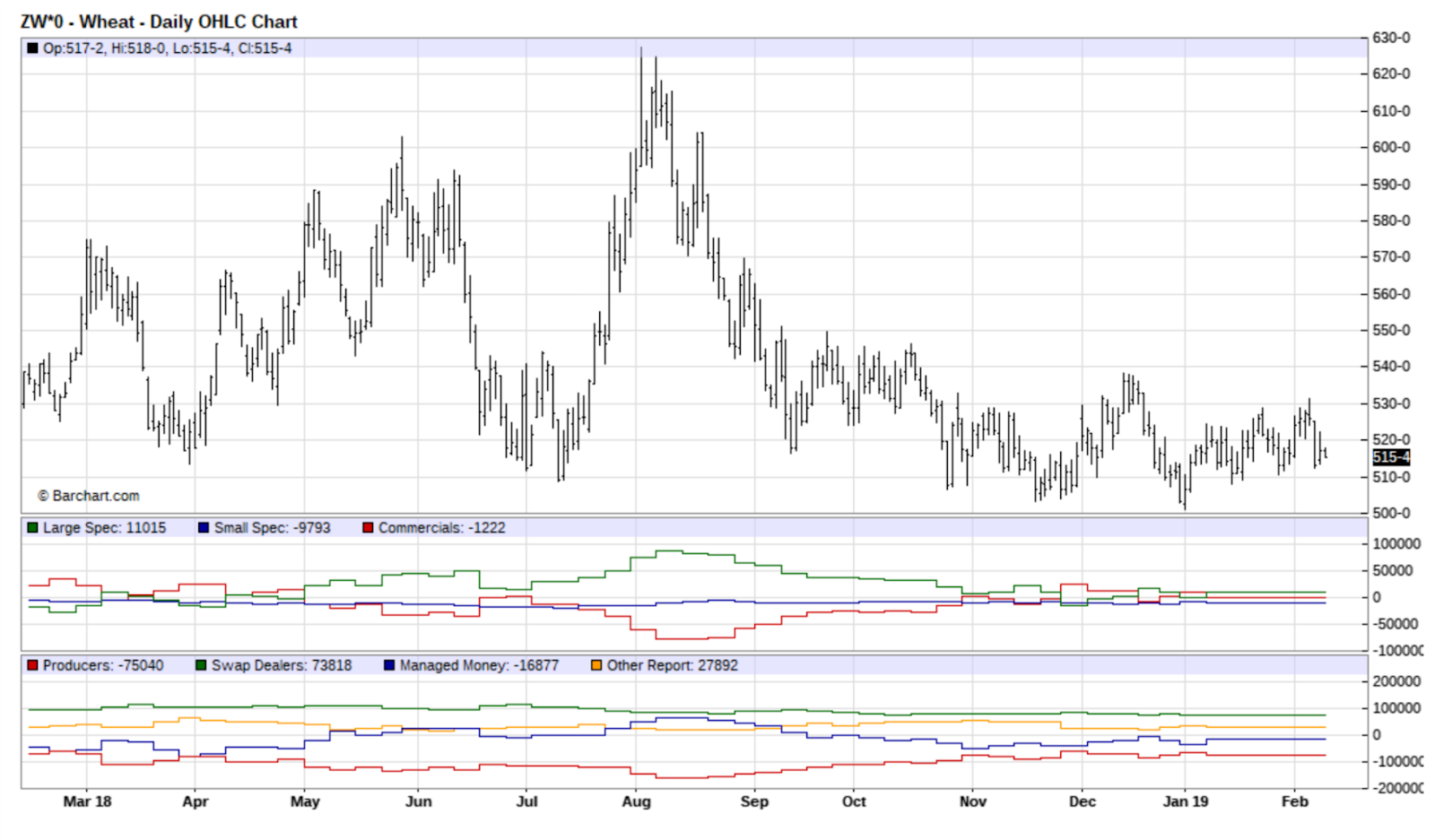Click the 'Other Report: 27892' label
Viewport: 1435px width, 840px height.
[x=673, y=665]
